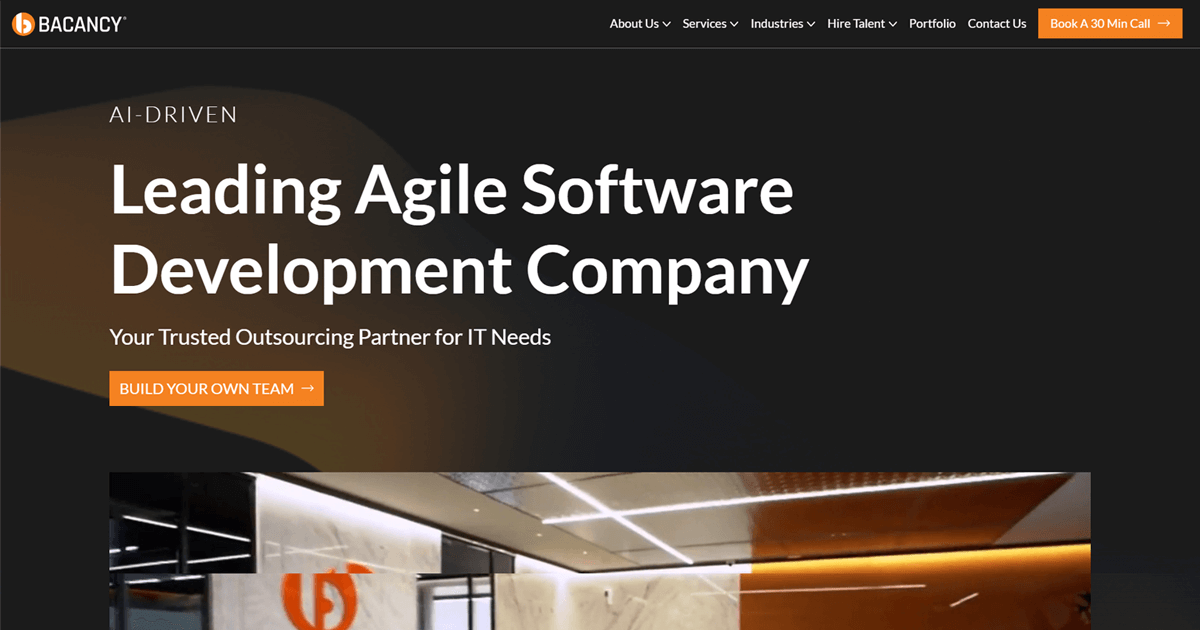Expand the chevron next to Services
The height and width of the screenshot is (630, 1200).
(x=734, y=24)
